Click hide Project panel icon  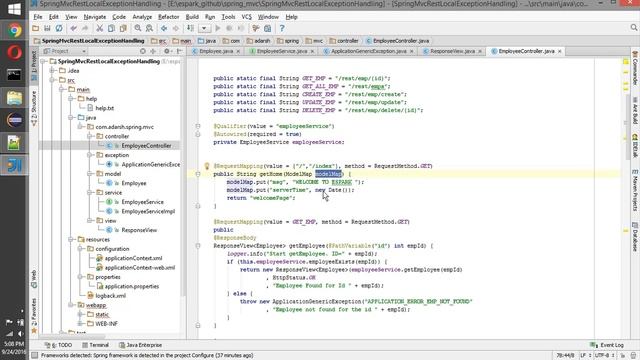click(x=179, y=51)
